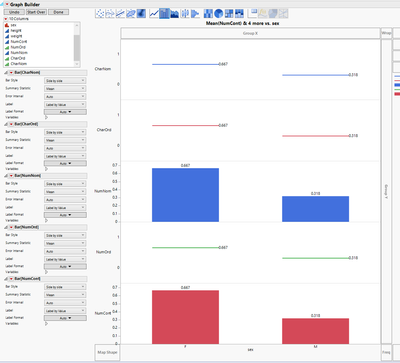Open Bar[NumOrd] red triangle menu
This screenshot has height=363, width=400.
click(x=11, y=227)
